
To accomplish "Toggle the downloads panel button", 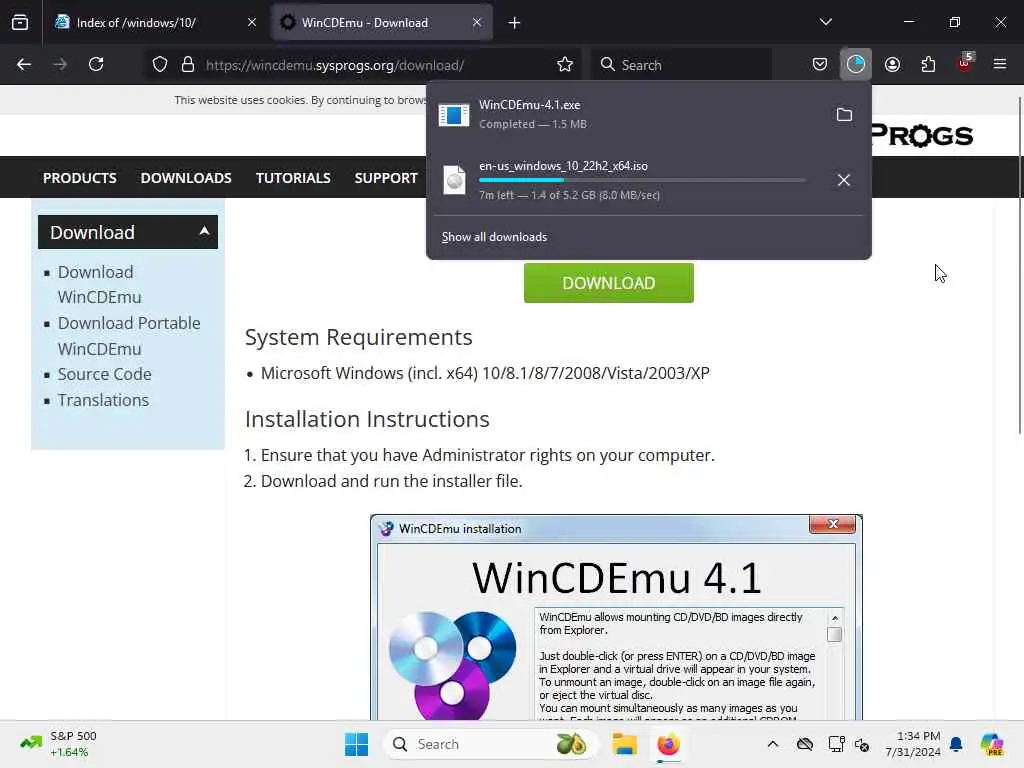I will click(x=856, y=64).
